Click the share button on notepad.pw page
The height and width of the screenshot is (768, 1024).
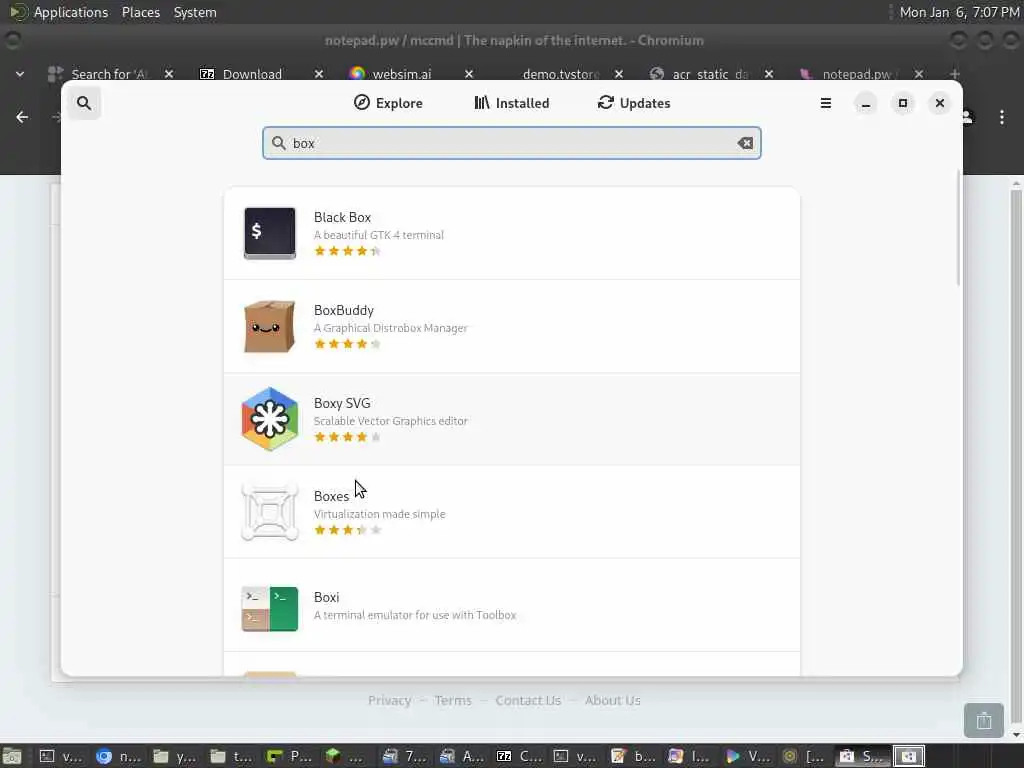pyautogui.click(x=984, y=721)
